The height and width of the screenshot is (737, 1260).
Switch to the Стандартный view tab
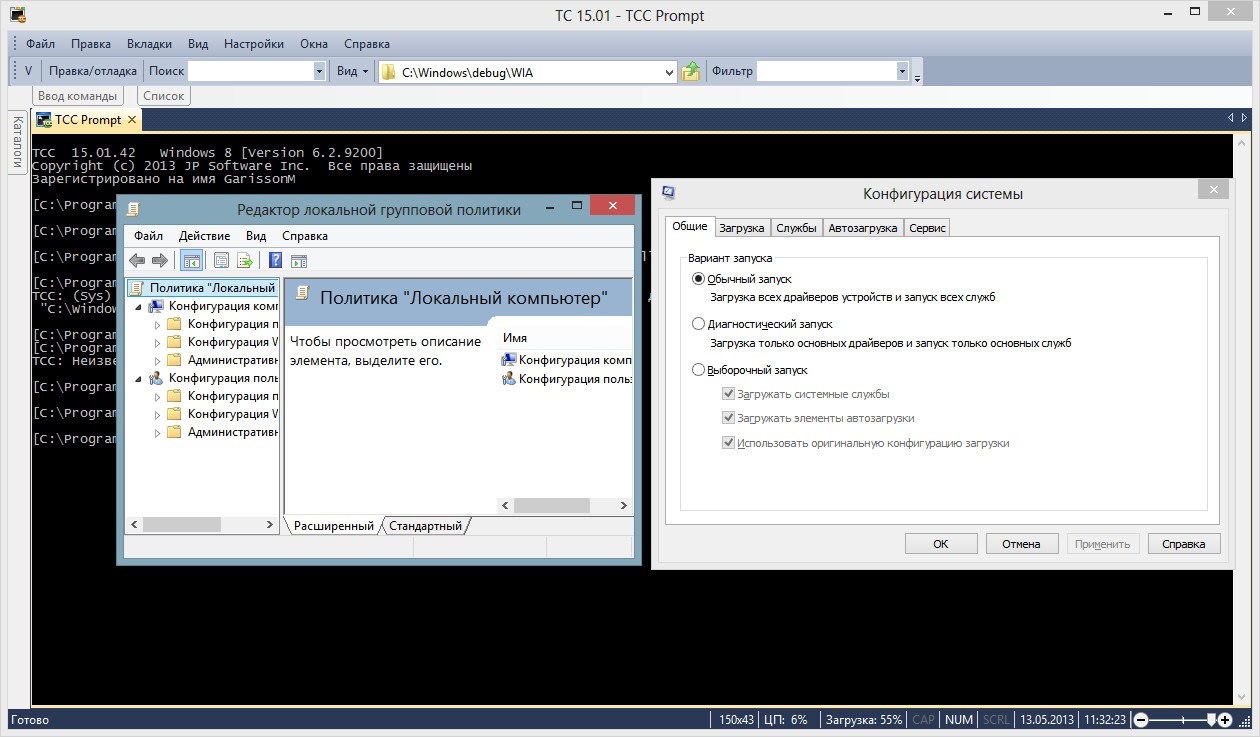(x=426, y=526)
